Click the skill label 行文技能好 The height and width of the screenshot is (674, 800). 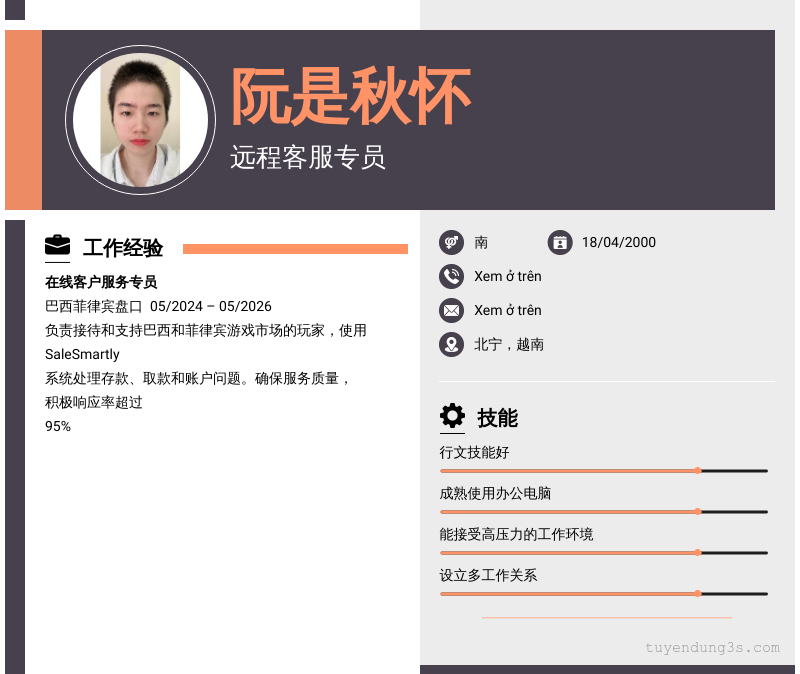474,452
